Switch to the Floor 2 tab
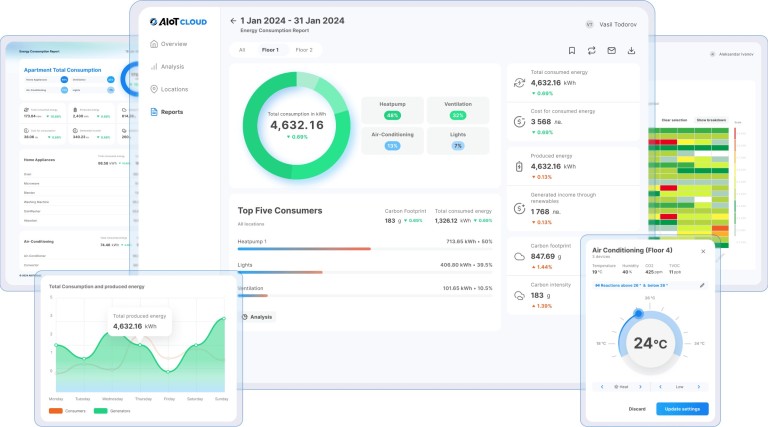The width and height of the screenshot is (768, 427). click(x=303, y=49)
